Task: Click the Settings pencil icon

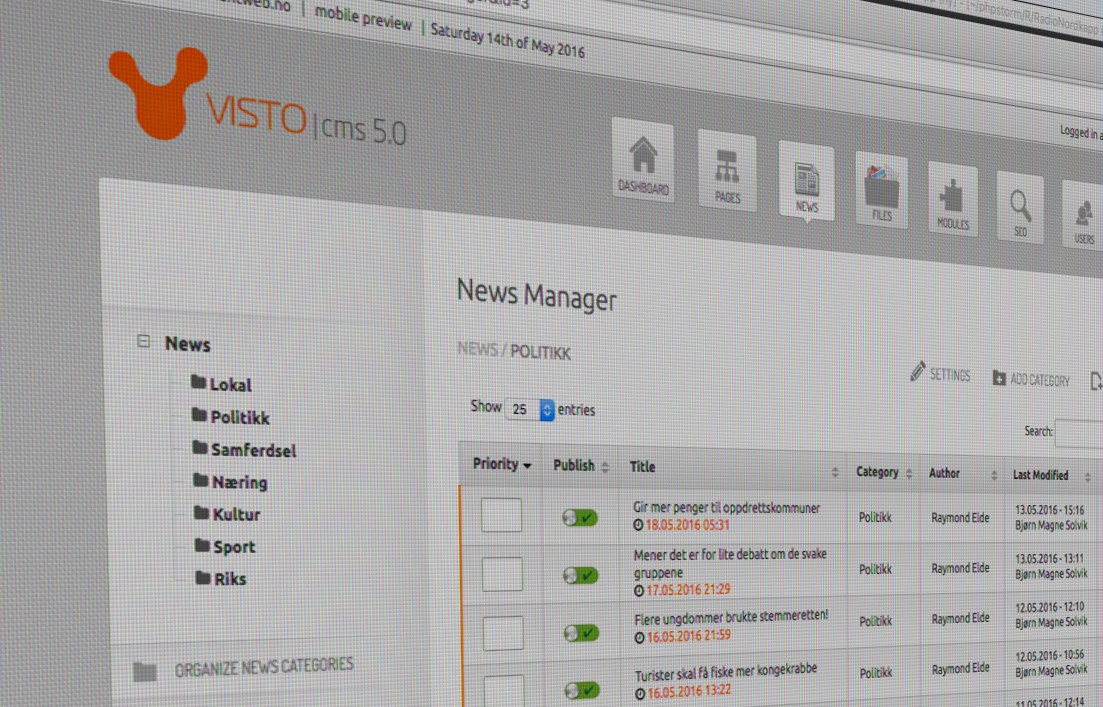Action: [x=917, y=371]
